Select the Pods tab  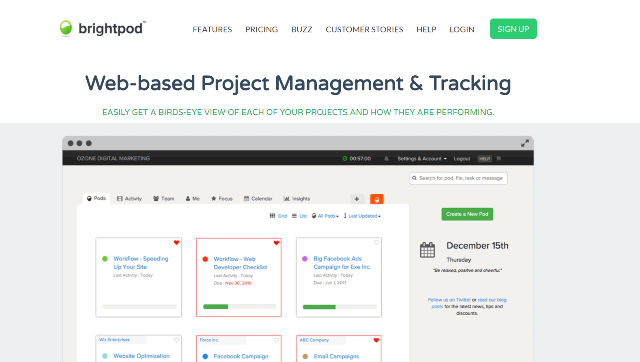[x=96, y=198]
